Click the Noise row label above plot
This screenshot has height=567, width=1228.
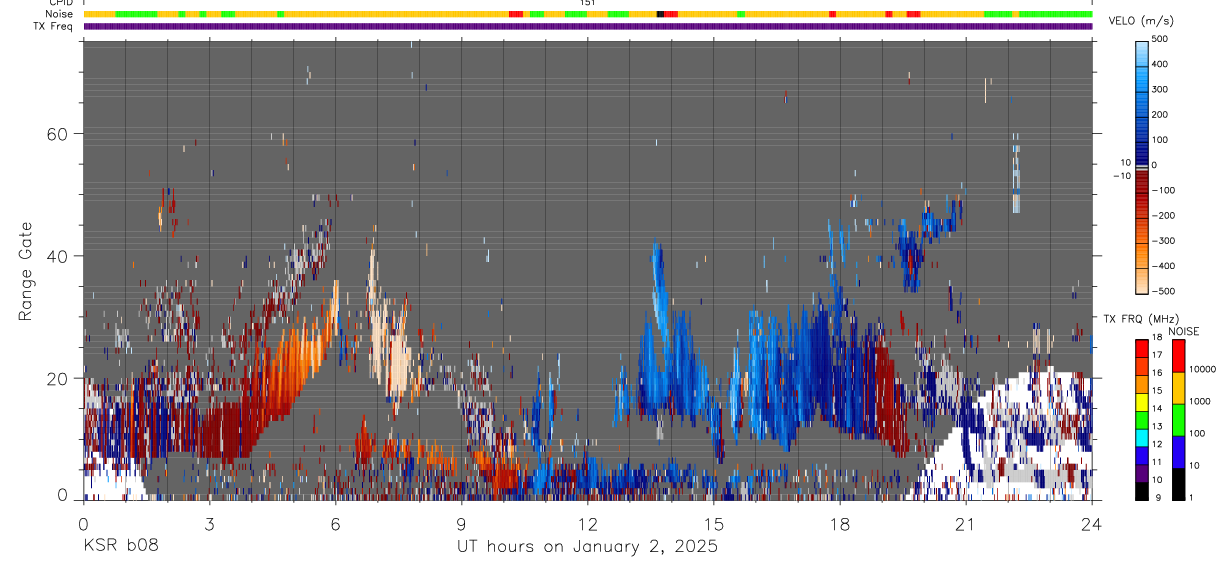pyautogui.click(x=59, y=14)
